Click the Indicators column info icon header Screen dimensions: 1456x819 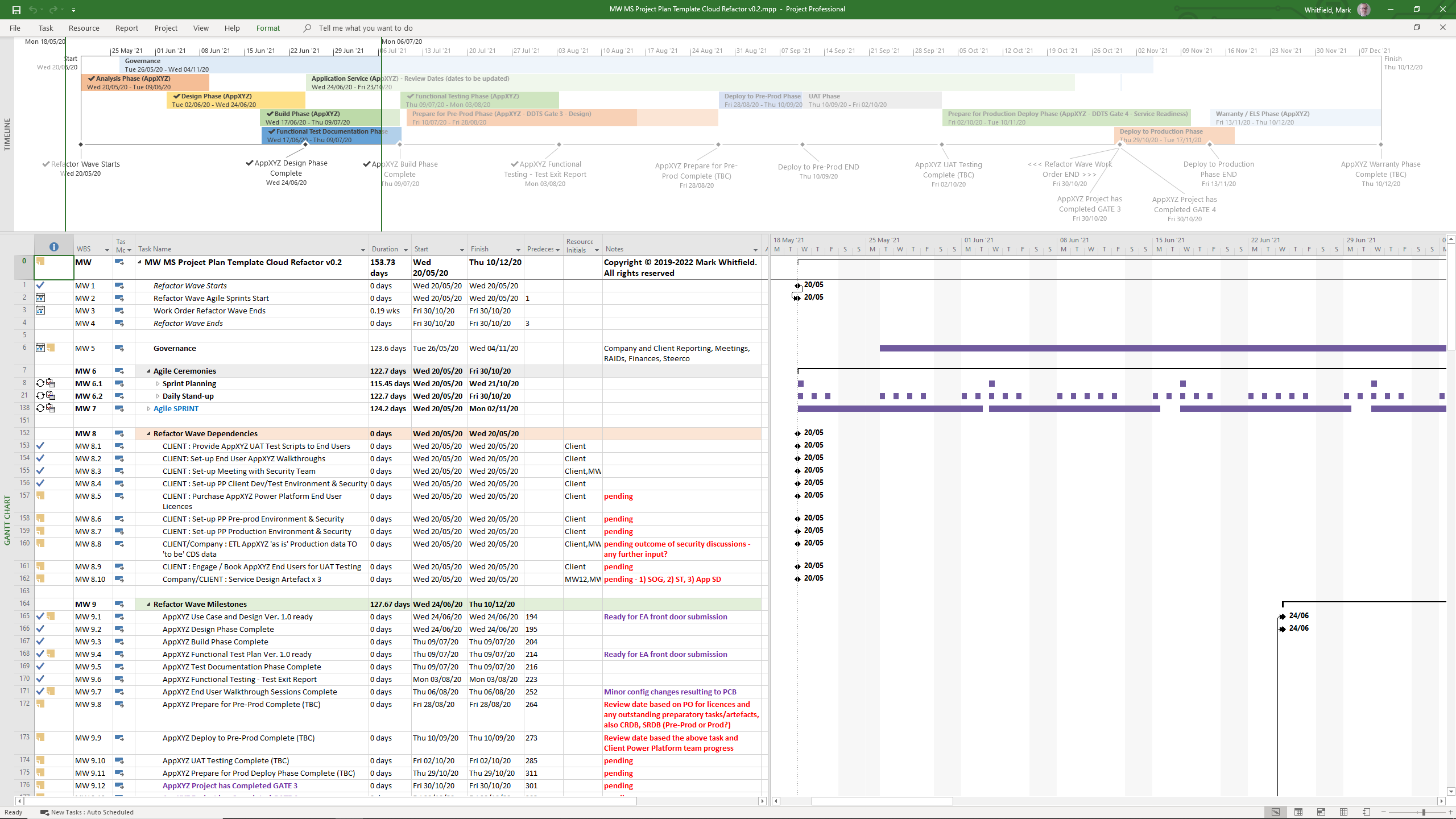[x=54, y=247]
